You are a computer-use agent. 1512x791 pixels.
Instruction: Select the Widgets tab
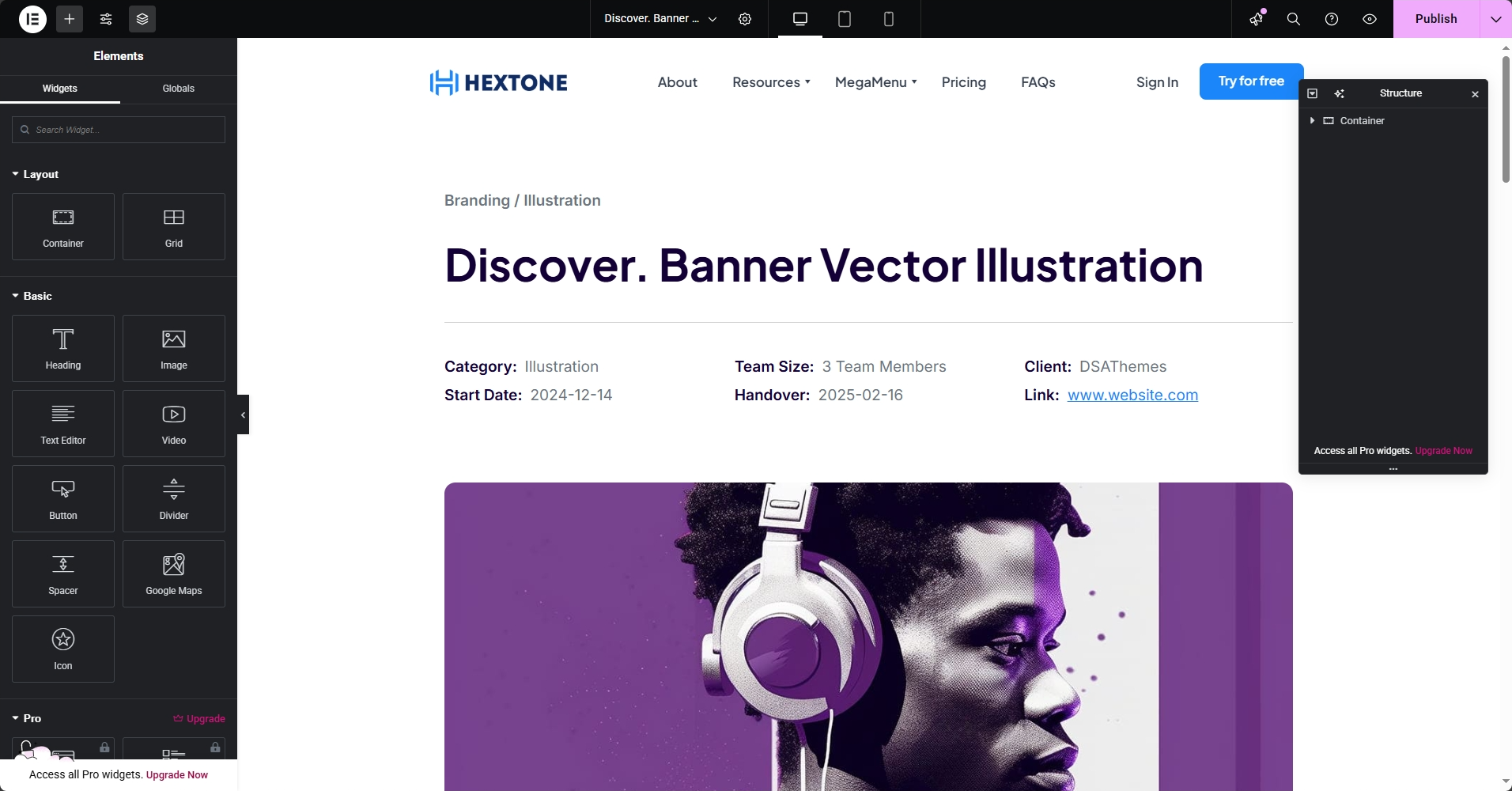tap(60, 89)
